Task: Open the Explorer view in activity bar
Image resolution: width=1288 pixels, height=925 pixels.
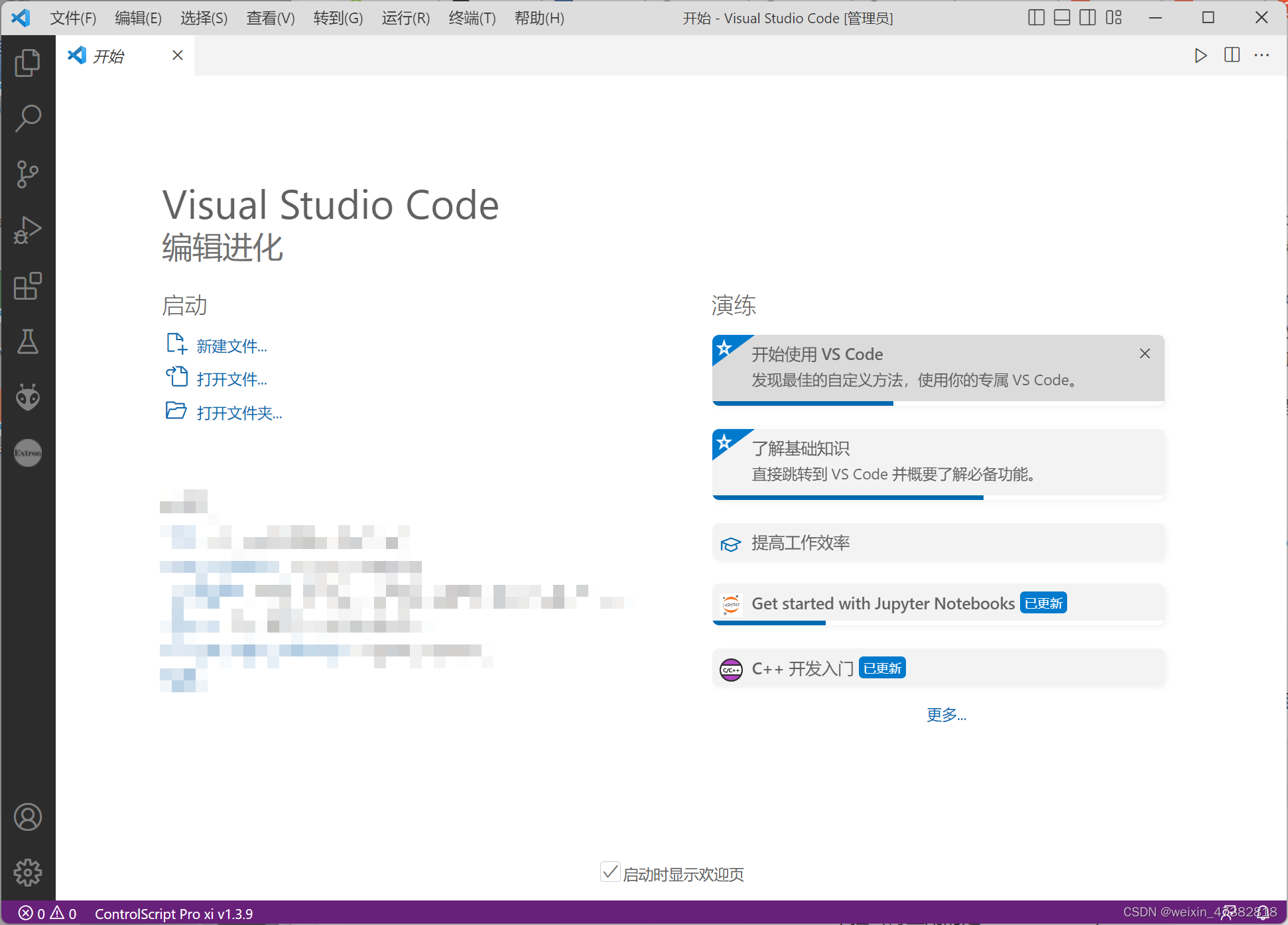Action: (27, 63)
